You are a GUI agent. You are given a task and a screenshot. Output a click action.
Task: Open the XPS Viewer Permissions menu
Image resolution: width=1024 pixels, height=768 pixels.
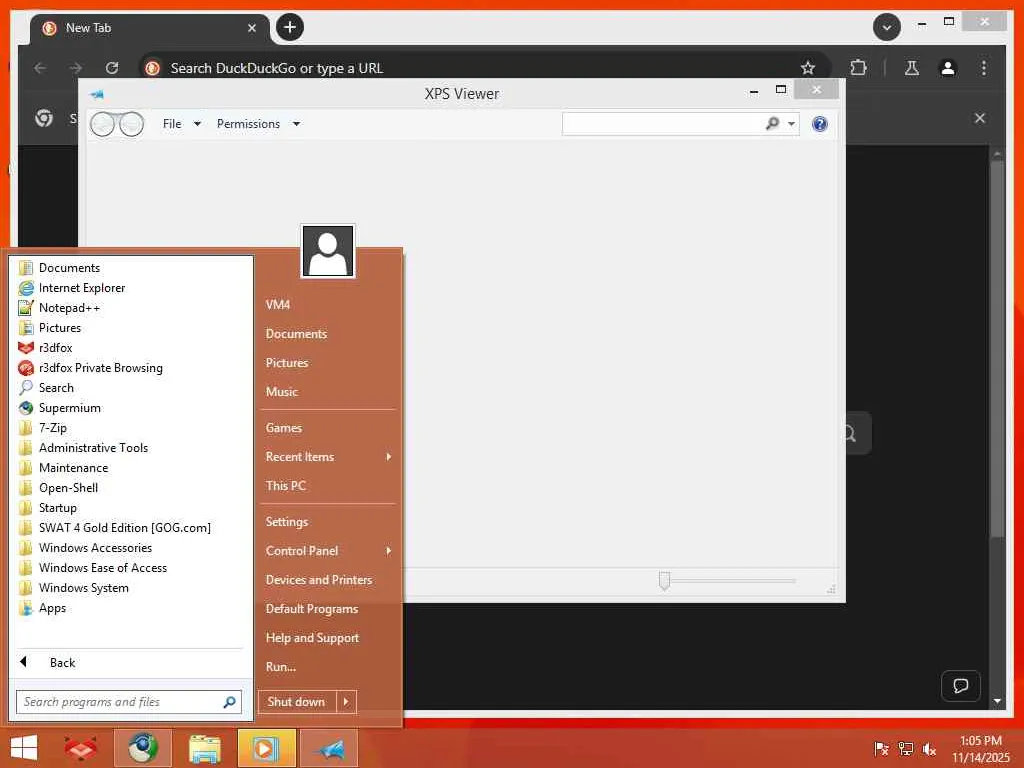258,124
